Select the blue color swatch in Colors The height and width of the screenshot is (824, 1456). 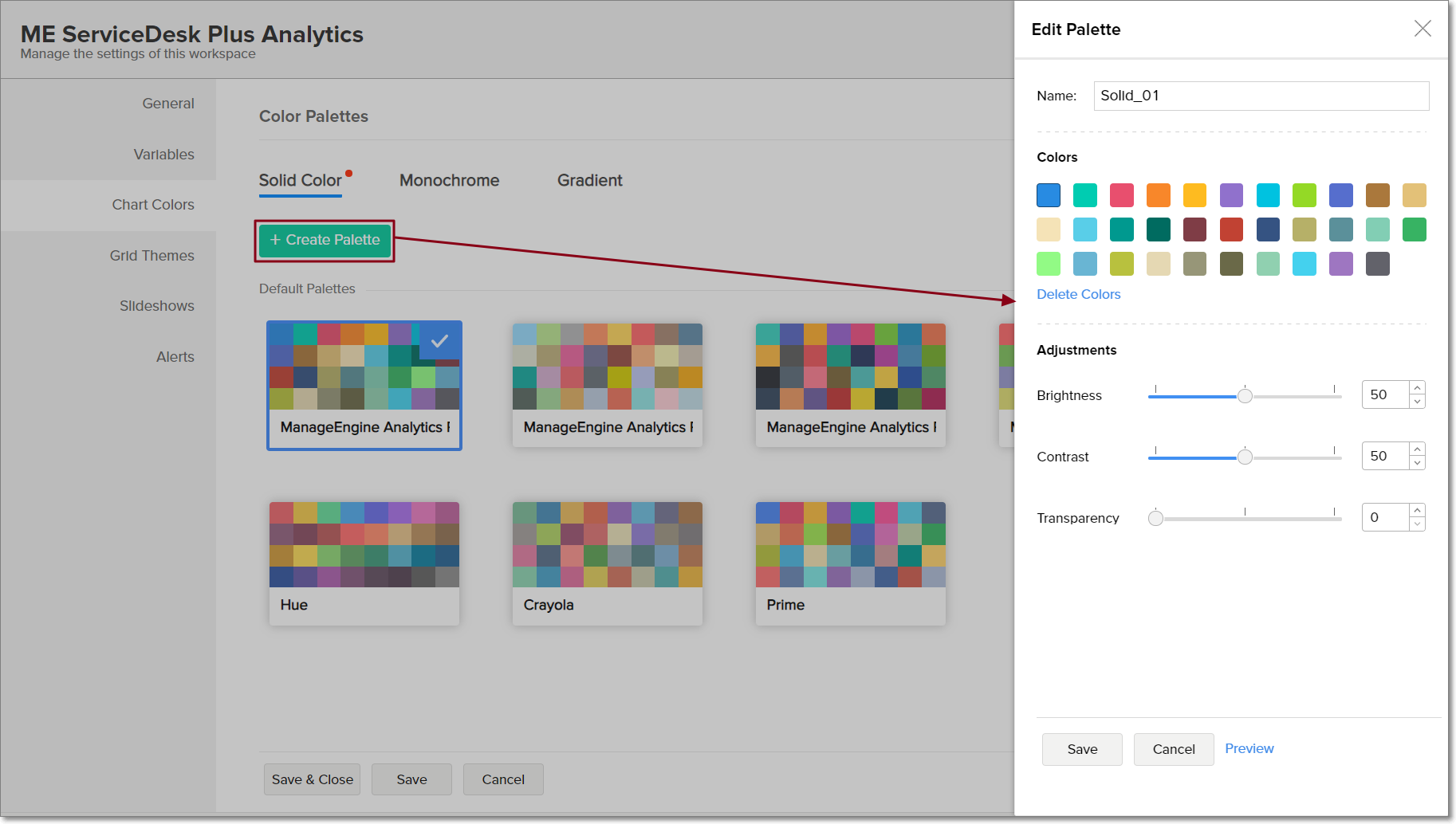pyautogui.click(x=1048, y=195)
